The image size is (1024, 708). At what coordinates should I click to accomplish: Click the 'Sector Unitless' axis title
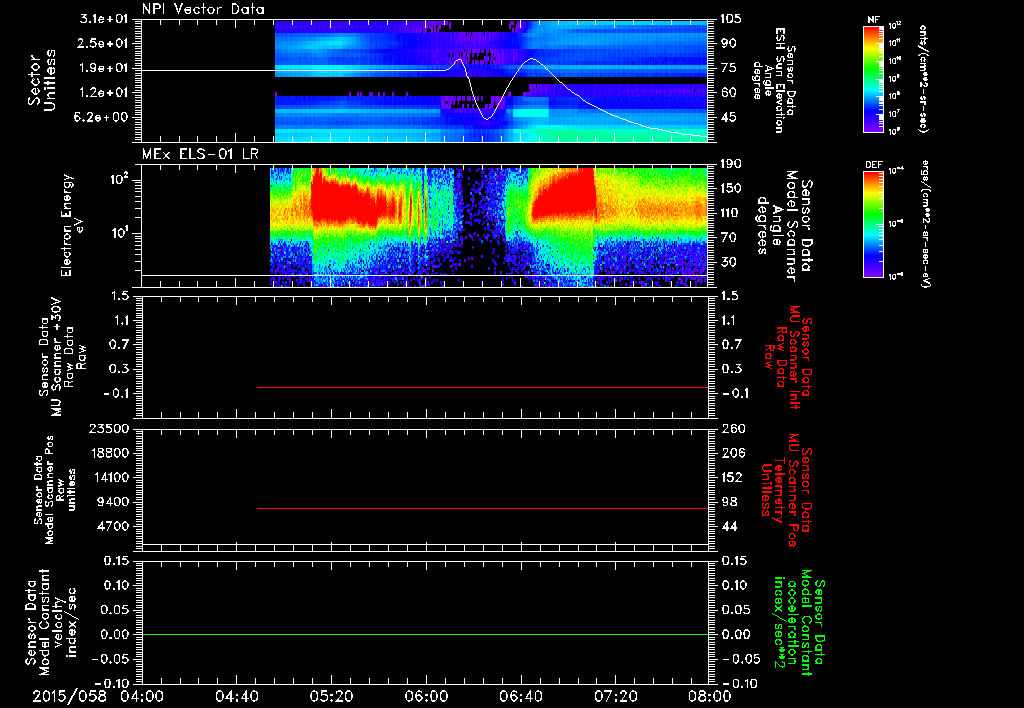click(x=42, y=80)
